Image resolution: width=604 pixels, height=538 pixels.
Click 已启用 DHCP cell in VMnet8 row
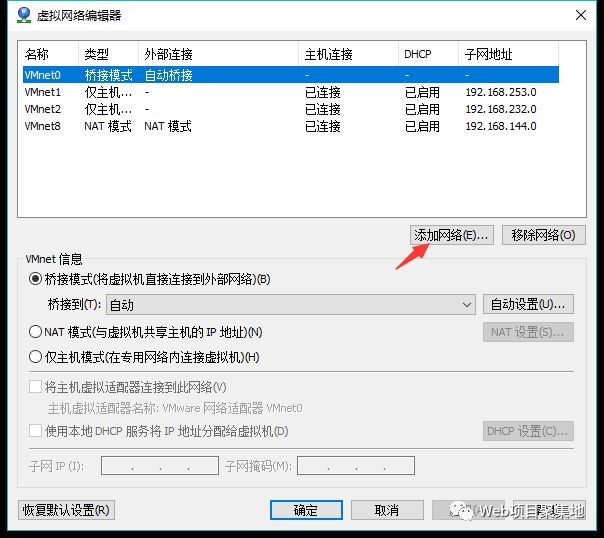422,126
